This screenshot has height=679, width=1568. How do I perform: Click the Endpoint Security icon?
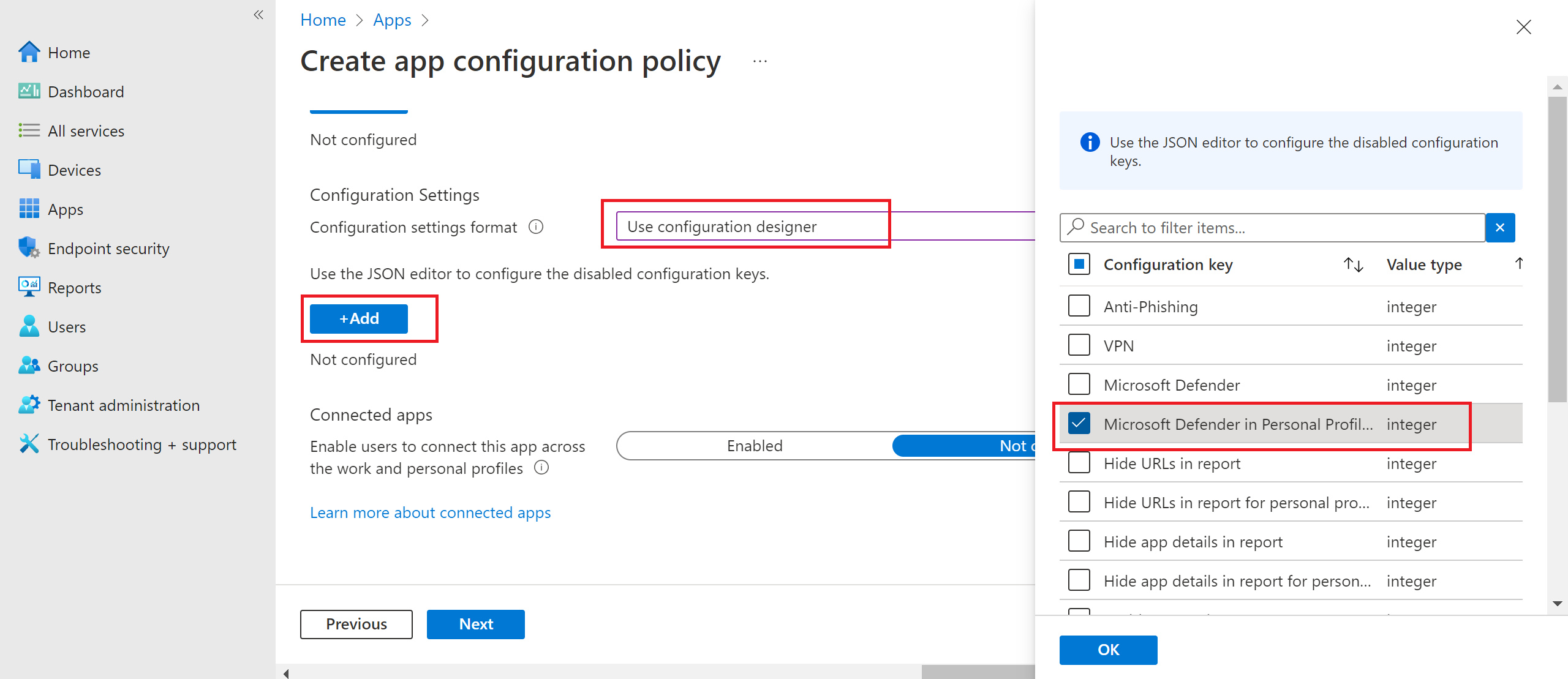pyautogui.click(x=26, y=248)
